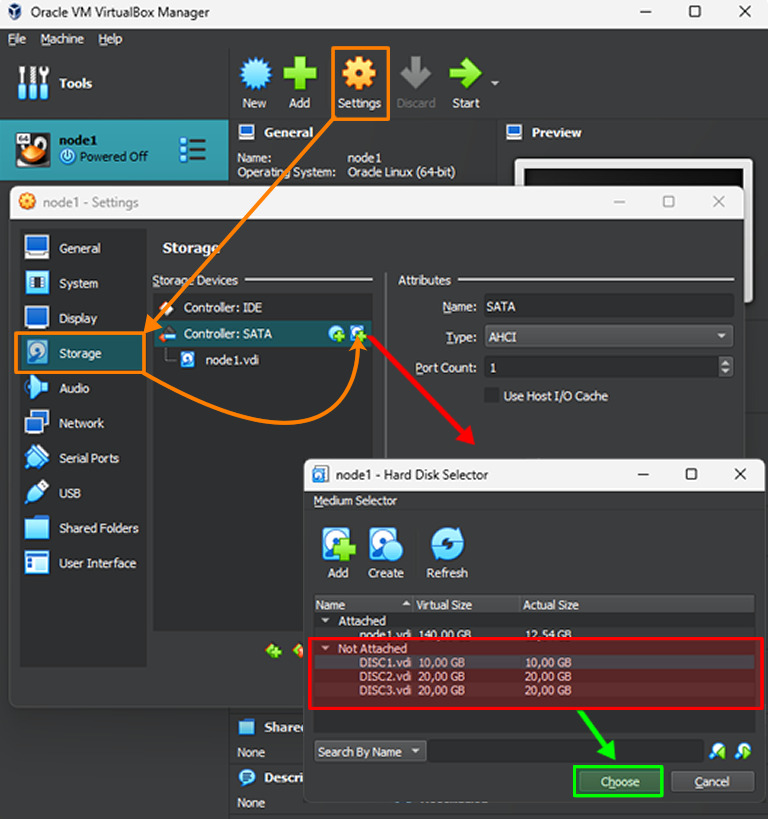Close the Hard Disk Selector window

pos(740,474)
